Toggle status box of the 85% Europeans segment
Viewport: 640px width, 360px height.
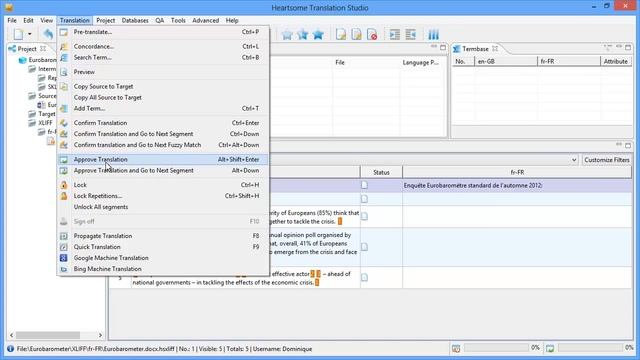click(x=364, y=216)
